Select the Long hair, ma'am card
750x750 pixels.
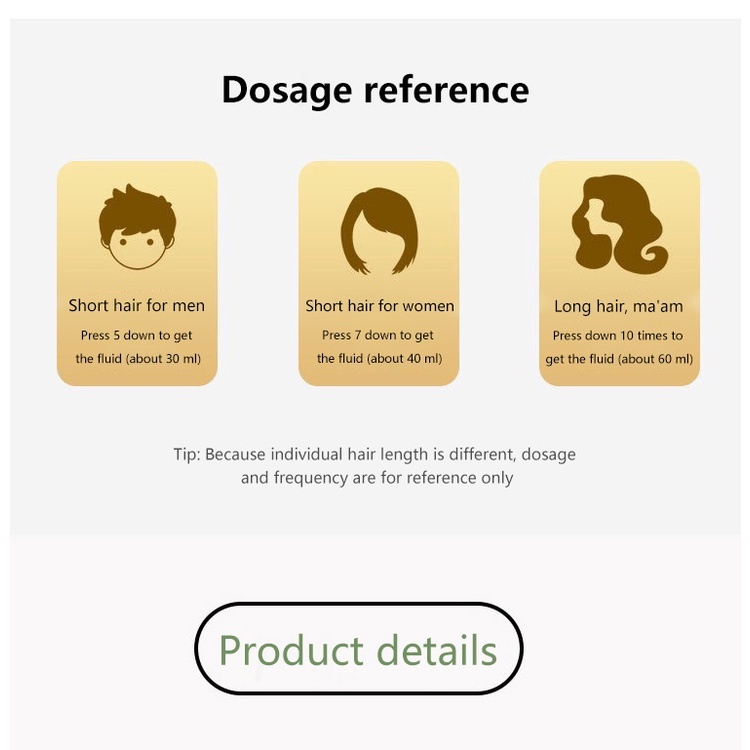(x=619, y=273)
